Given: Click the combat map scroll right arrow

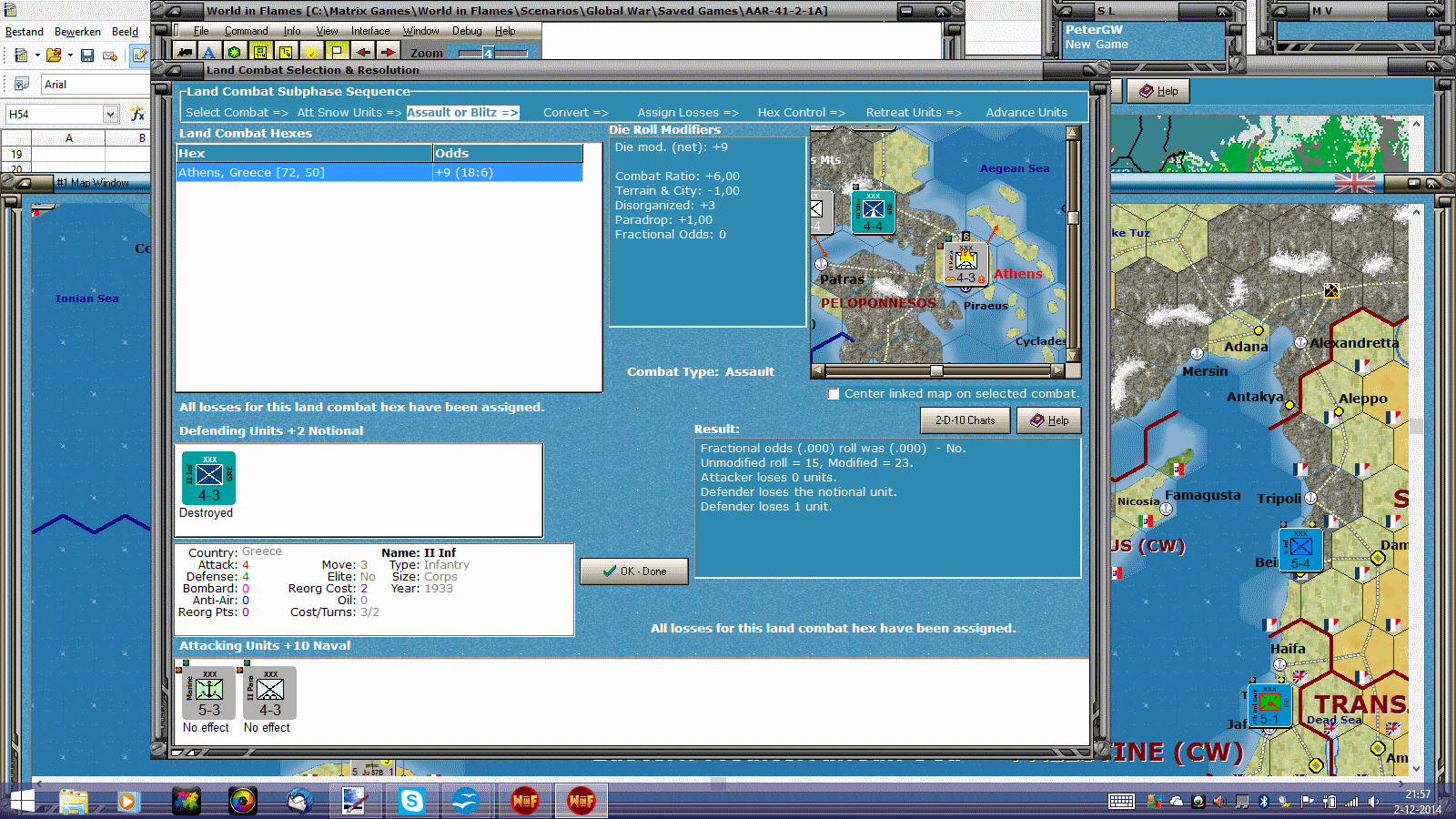Looking at the screenshot, I should (x=1057, y=370).
